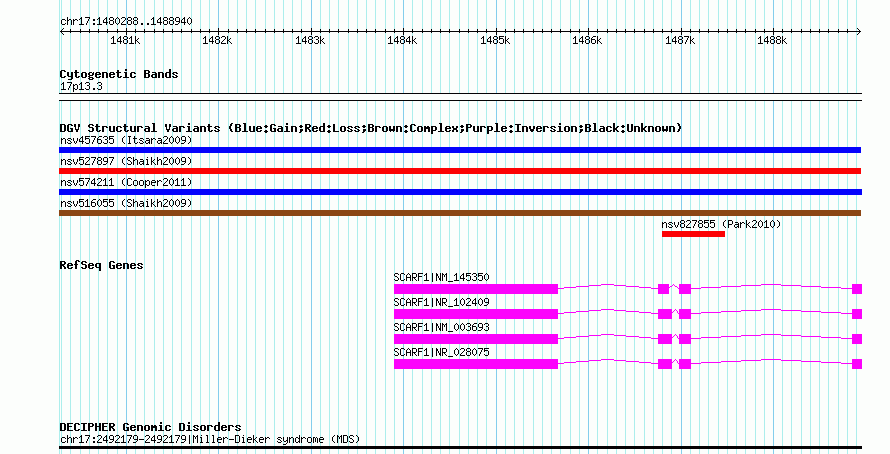Click the large exon block of SCARF1|NM_145350

[476, 289]
